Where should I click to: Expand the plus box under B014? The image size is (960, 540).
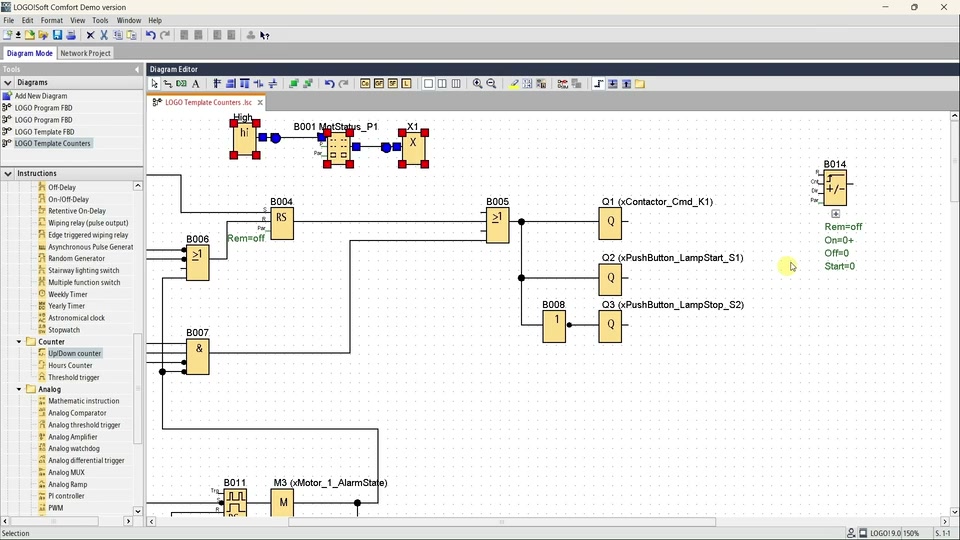pos(836,214)
